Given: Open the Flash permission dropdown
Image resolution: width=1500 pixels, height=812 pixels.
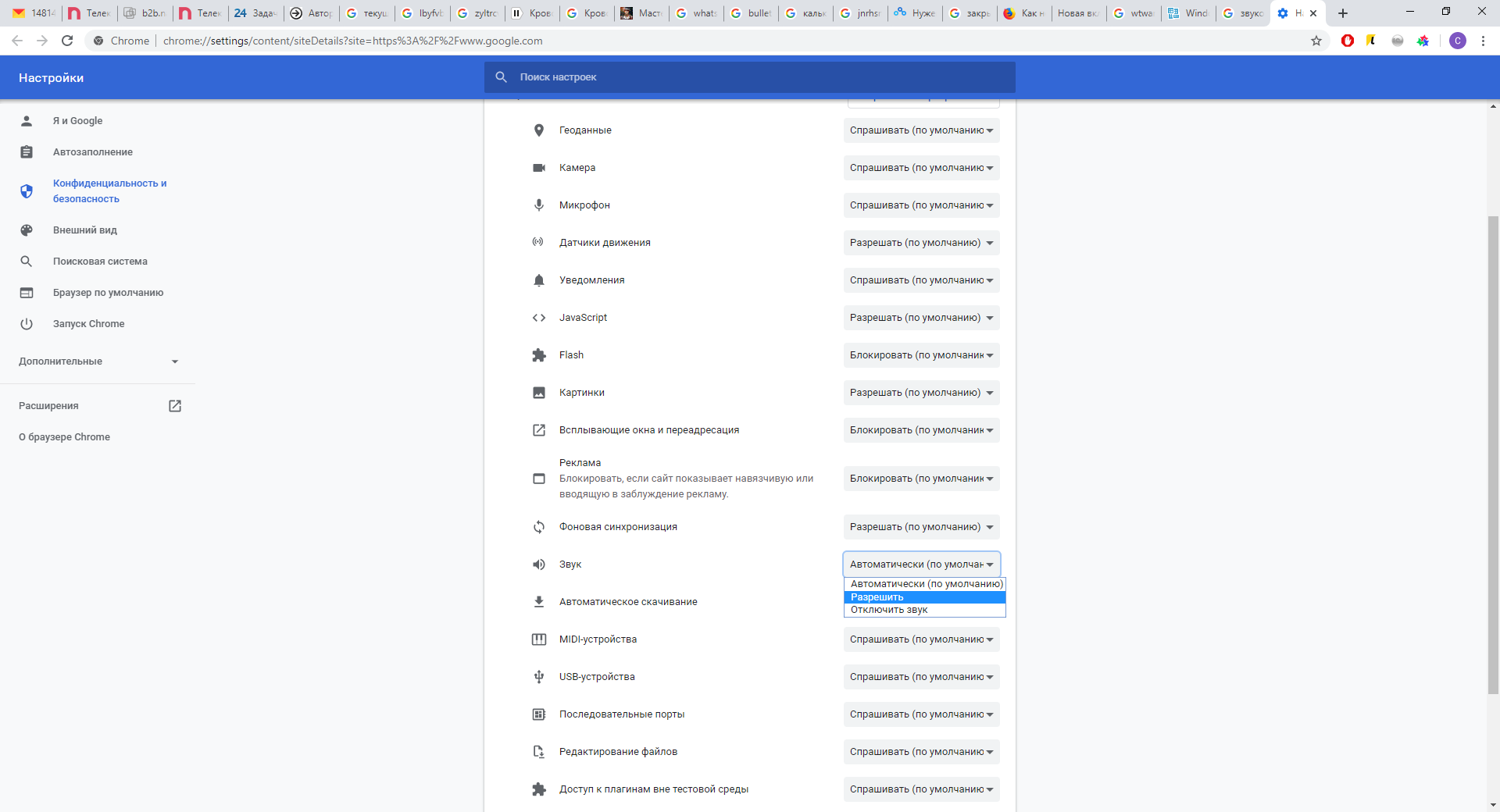Looking at the screenshot, I should coord(921,355).
